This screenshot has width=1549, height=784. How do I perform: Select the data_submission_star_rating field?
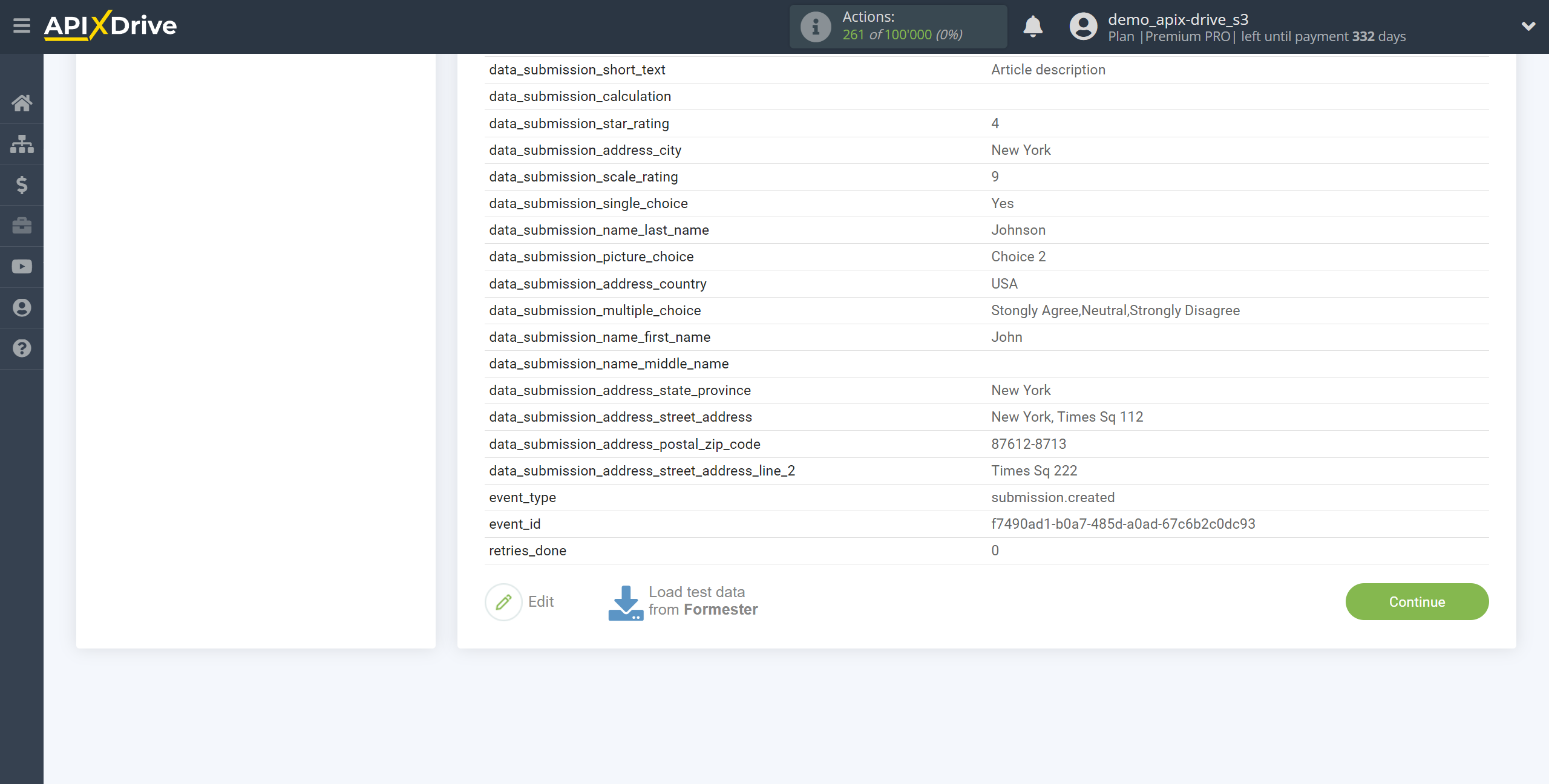click(x=579, y=123)
